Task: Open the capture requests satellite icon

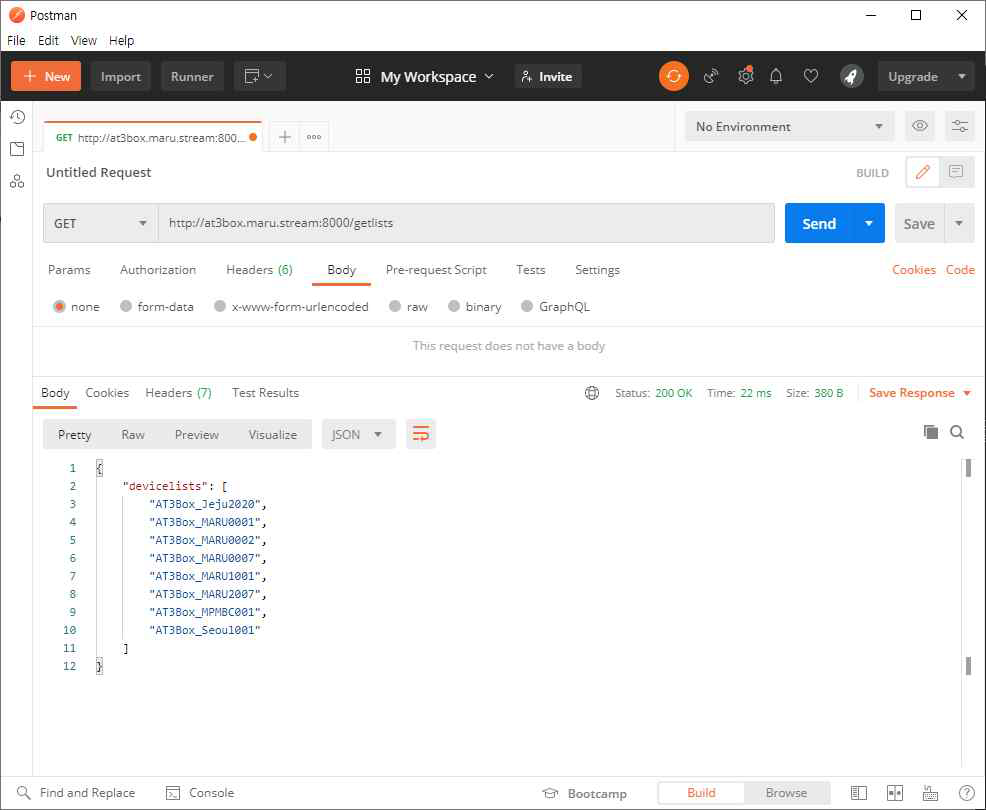Action: [x=711, y=77]
